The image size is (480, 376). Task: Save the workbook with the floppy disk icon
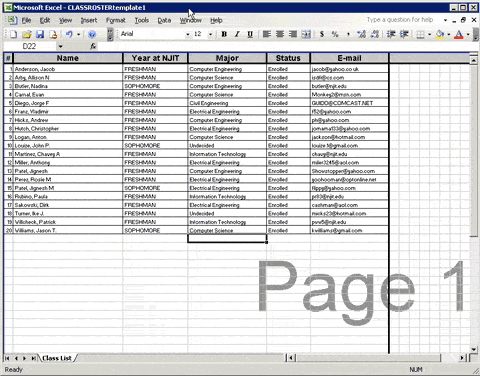coord(40,34)
